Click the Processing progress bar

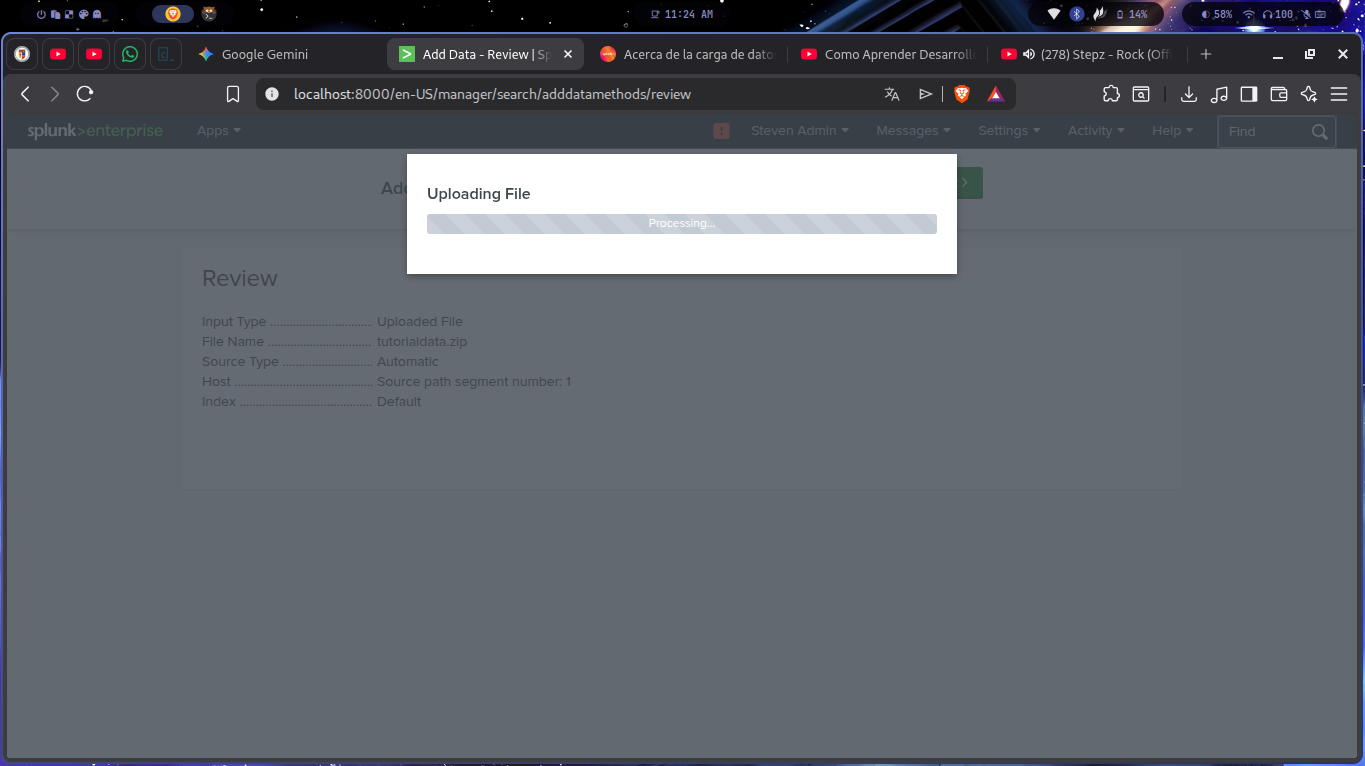click(681, 223)
